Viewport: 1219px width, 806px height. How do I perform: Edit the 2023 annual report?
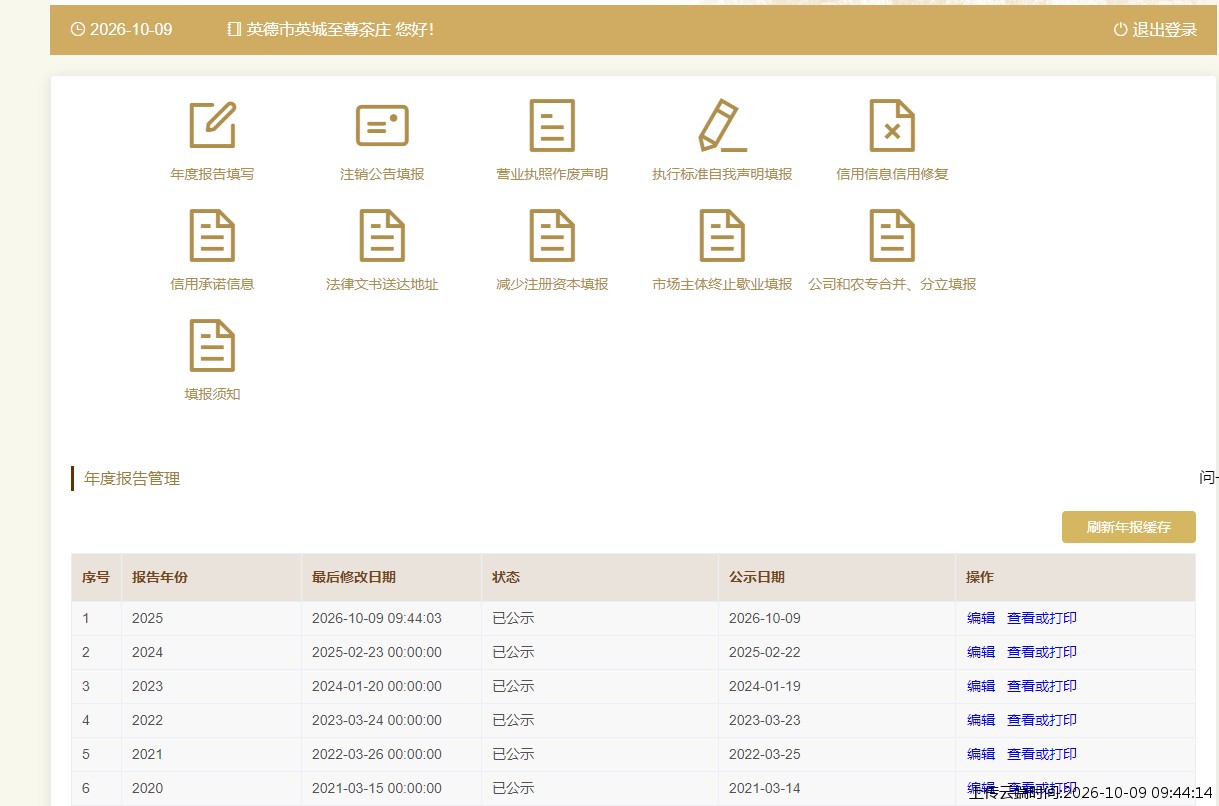(981, 686)
